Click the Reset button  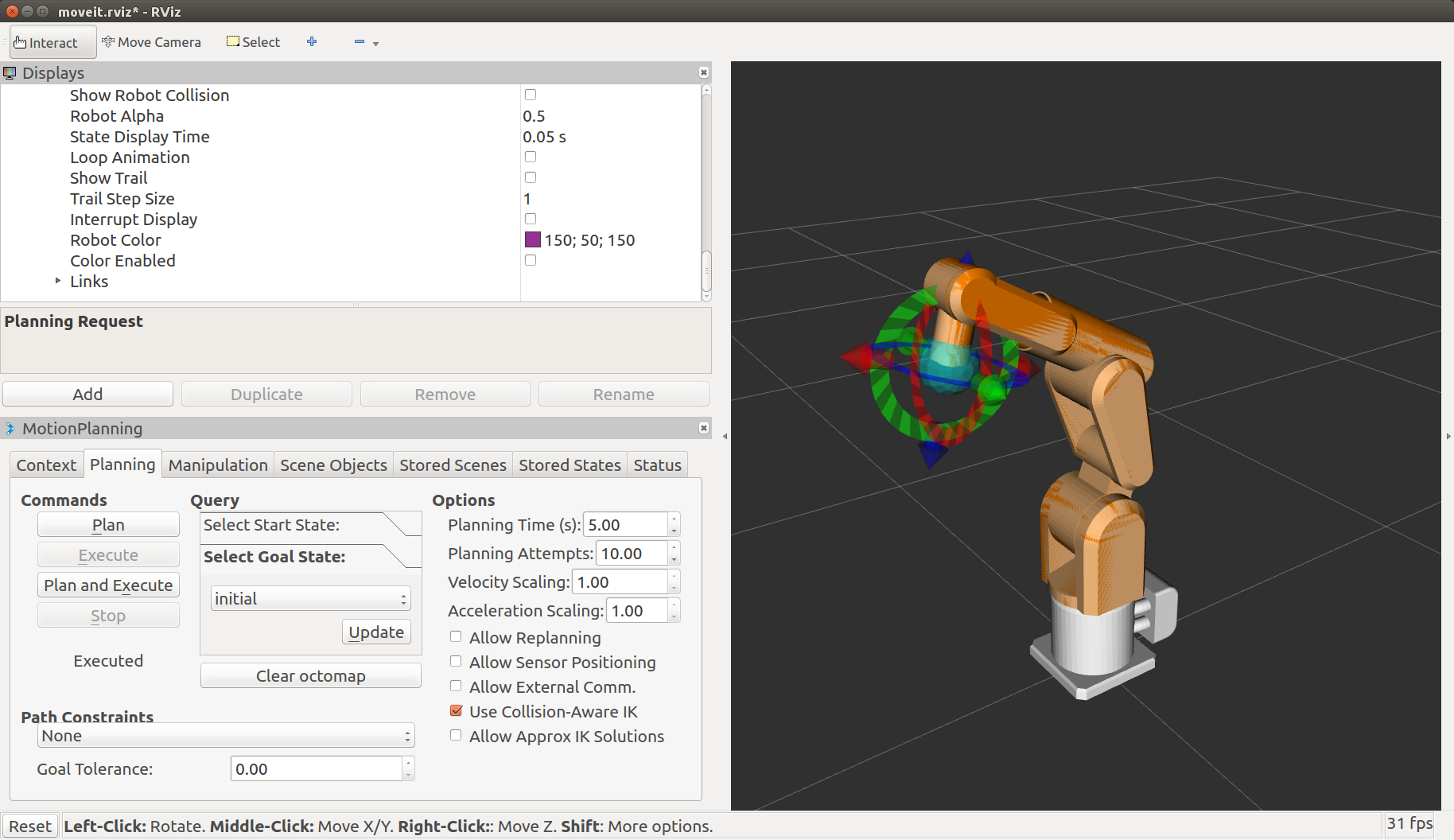click(30, 826)
